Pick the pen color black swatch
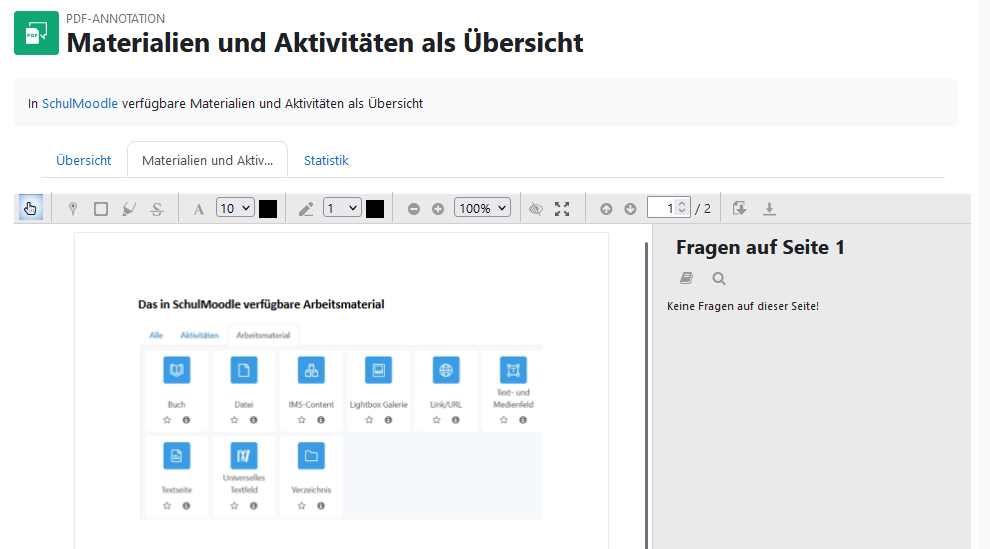Screen dimensions: 990x549 (x=374, y=209)
